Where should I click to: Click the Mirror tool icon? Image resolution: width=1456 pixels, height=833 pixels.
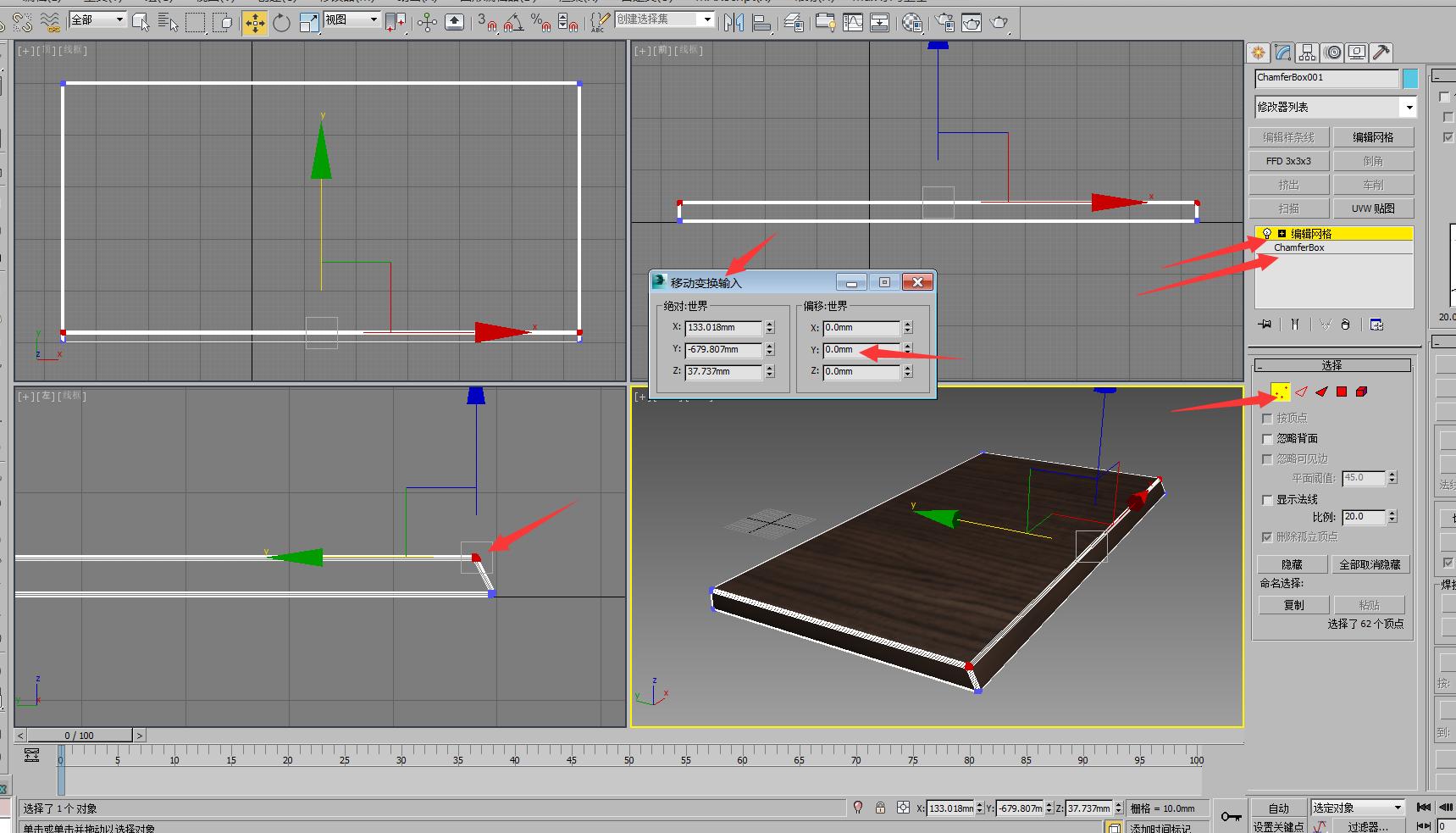tap(734, 23)
